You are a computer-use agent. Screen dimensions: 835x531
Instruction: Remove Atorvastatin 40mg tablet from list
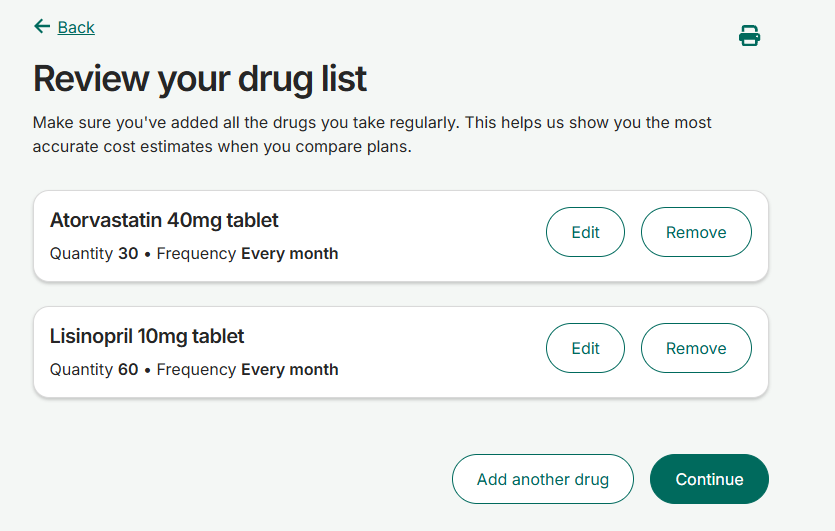point(696,232)
